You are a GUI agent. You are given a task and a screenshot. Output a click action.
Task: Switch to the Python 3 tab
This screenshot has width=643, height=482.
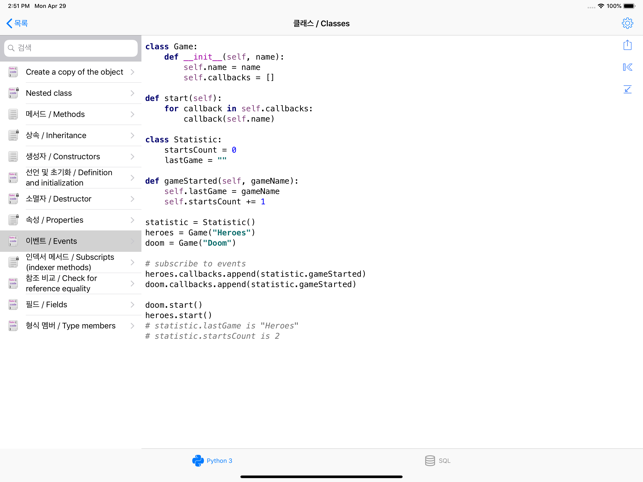click(x=212, y=461)
